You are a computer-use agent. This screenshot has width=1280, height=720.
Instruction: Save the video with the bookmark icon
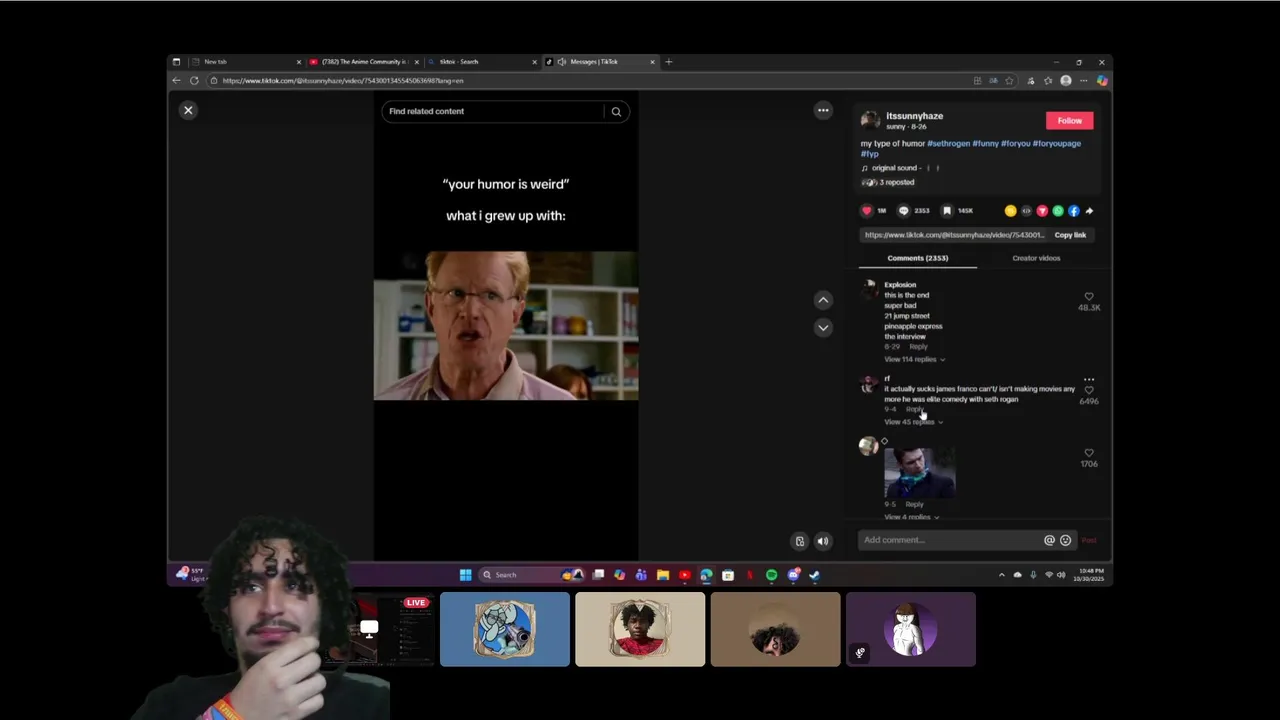(x=947, y=211)
